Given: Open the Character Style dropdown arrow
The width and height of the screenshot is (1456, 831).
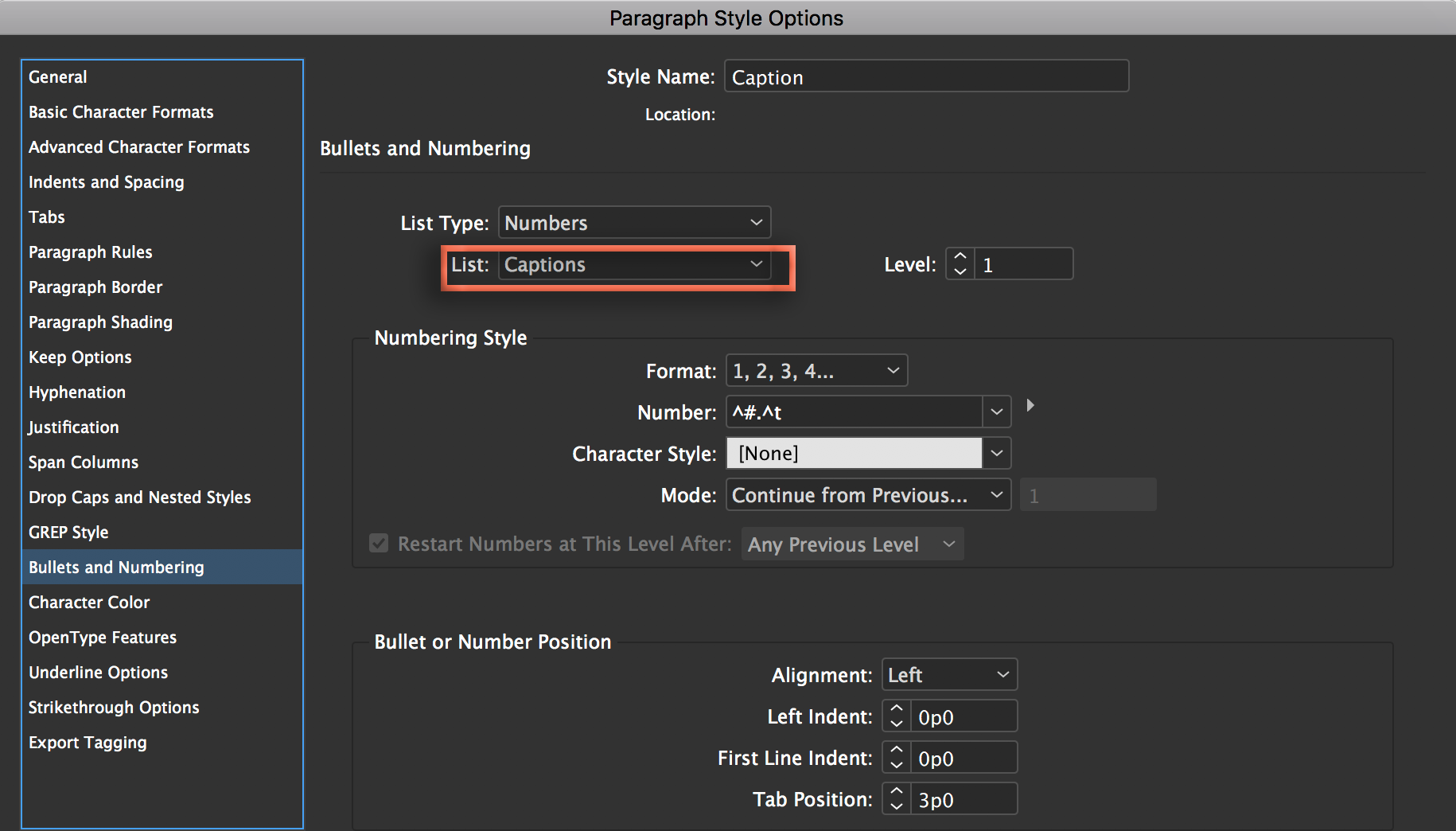Looking at the screenshot, I should click(x=996, y=454).
